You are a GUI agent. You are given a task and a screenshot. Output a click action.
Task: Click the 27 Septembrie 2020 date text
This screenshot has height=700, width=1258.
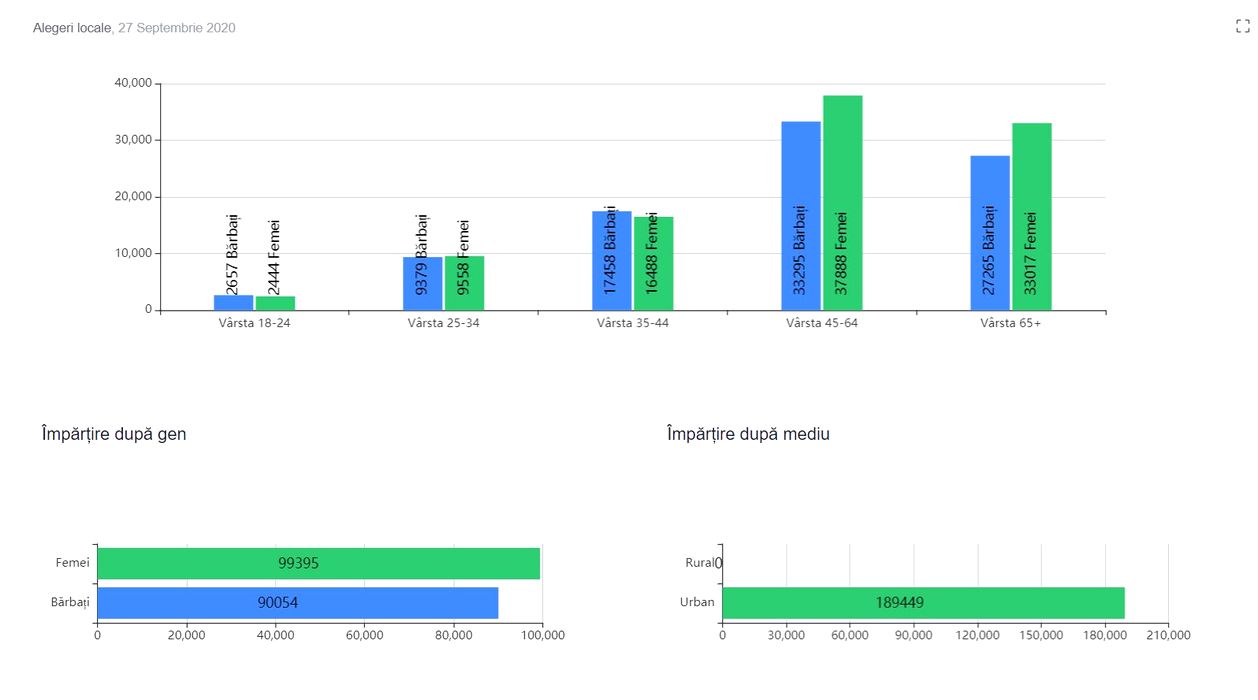(x=177, y=28)
